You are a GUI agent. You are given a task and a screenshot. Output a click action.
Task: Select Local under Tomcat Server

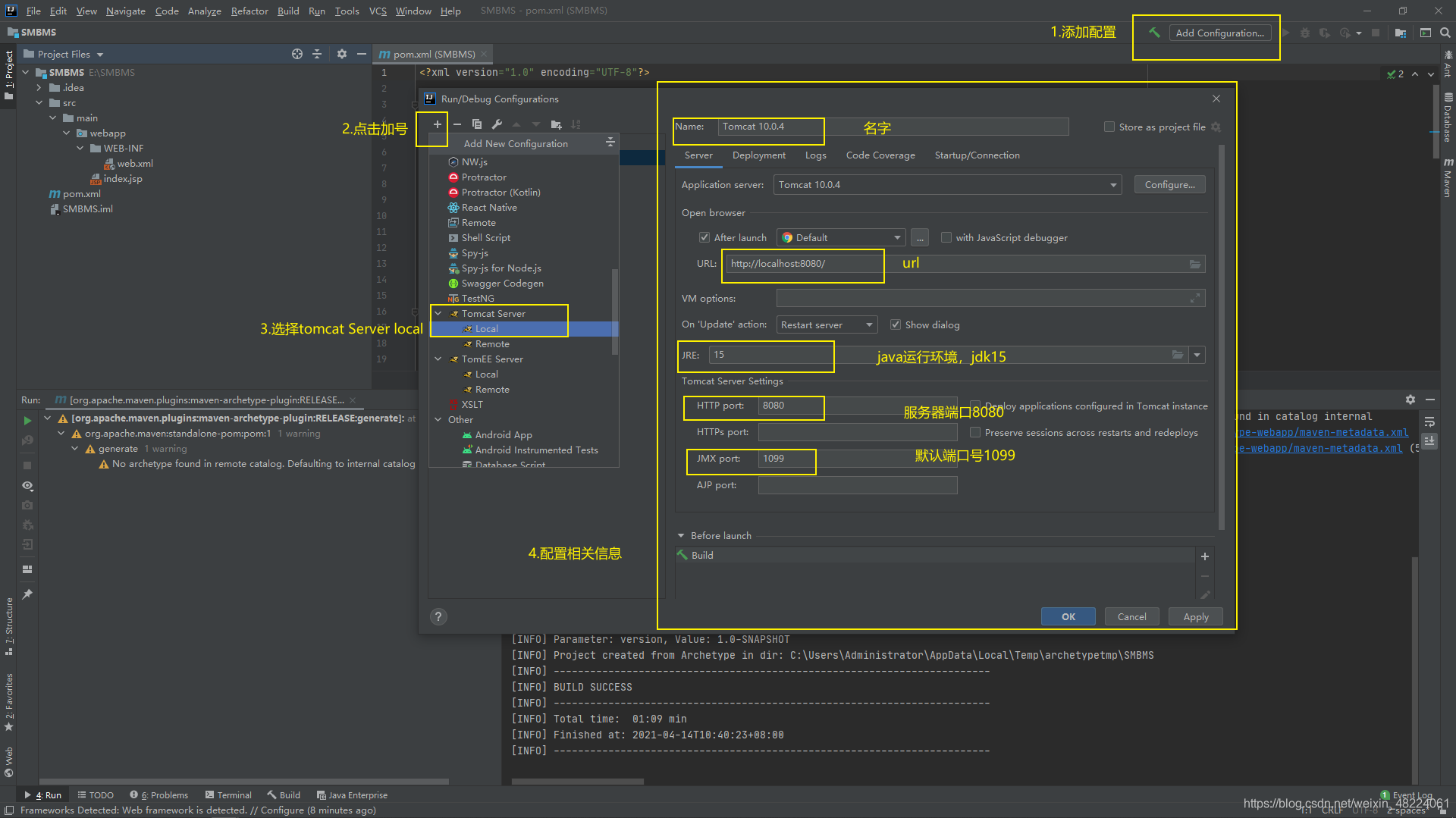487,328
